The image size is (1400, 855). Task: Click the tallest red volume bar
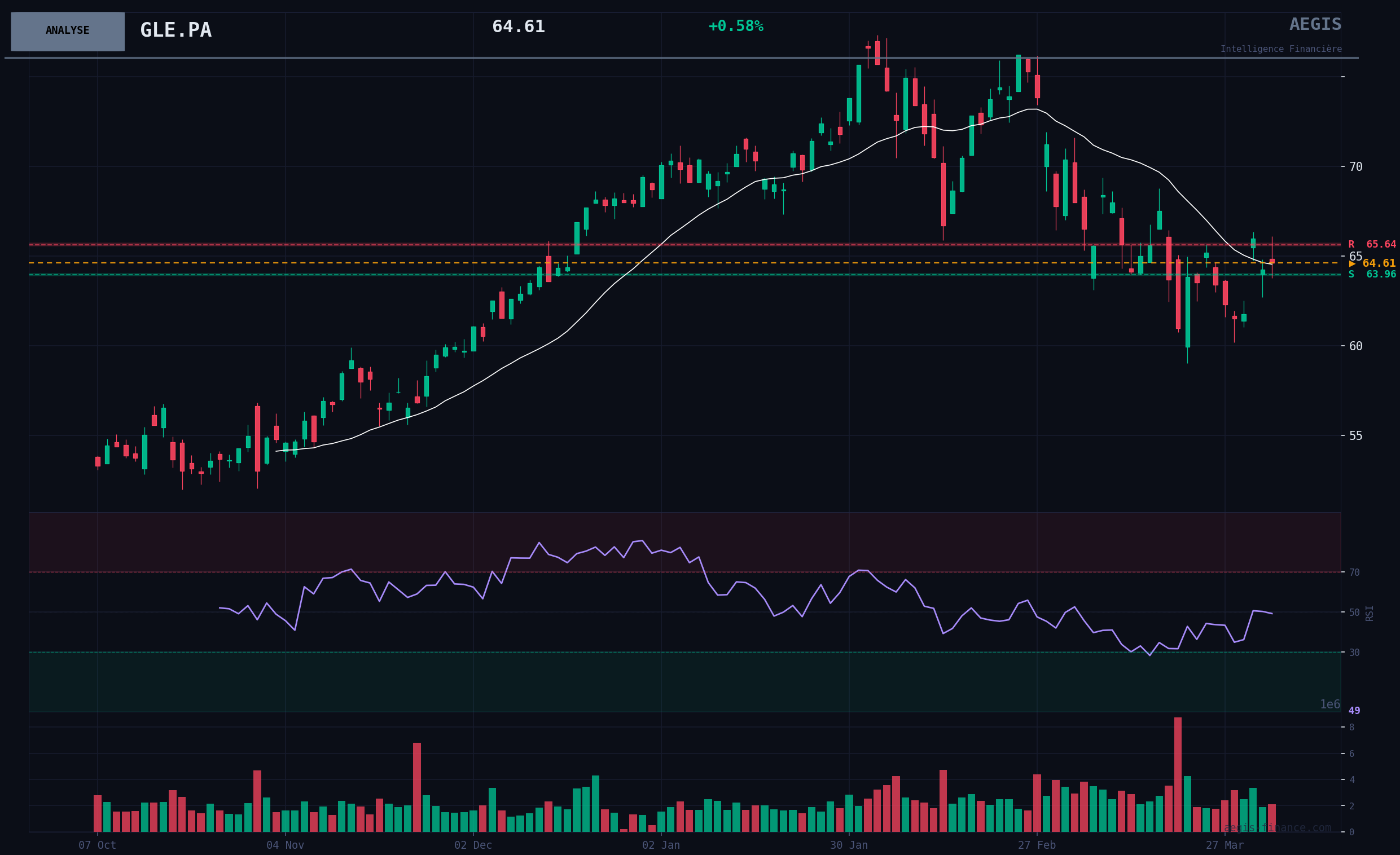(x=1178, y=775)
